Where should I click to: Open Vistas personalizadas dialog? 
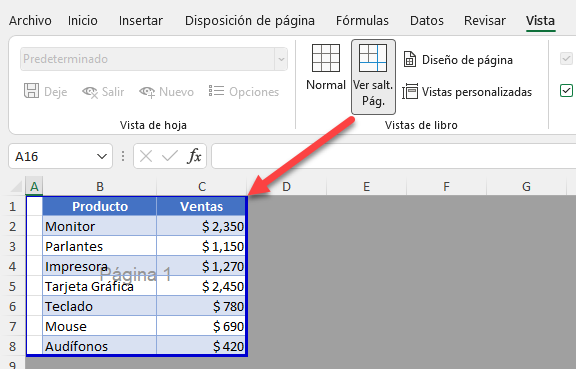(467, 92)
